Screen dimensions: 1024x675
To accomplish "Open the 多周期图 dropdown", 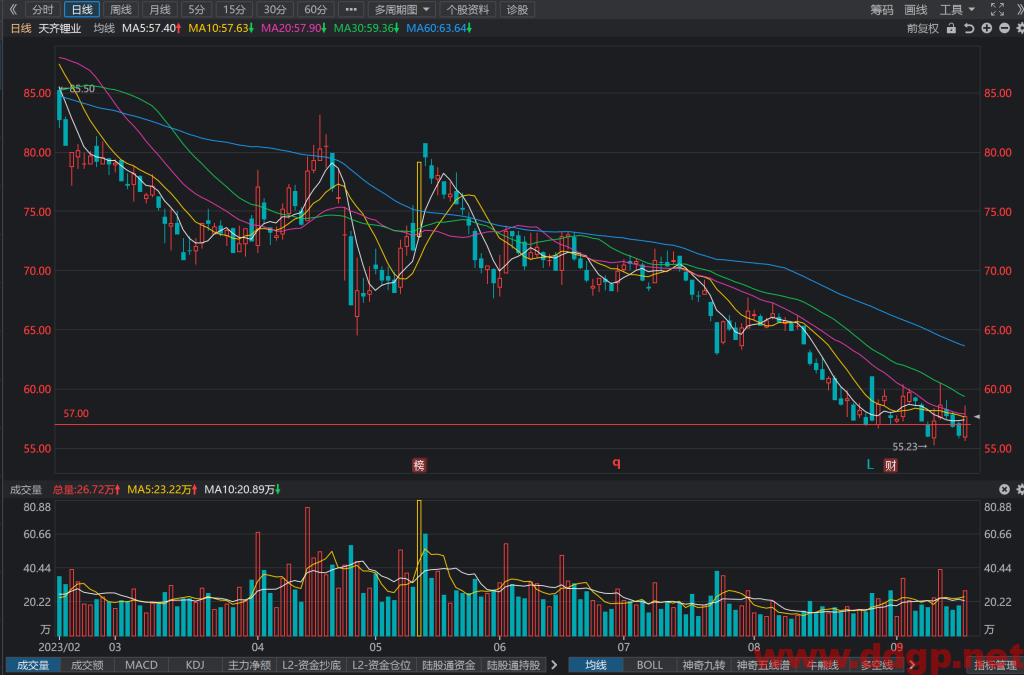I will pyautogui.click(x=402, y=9).
